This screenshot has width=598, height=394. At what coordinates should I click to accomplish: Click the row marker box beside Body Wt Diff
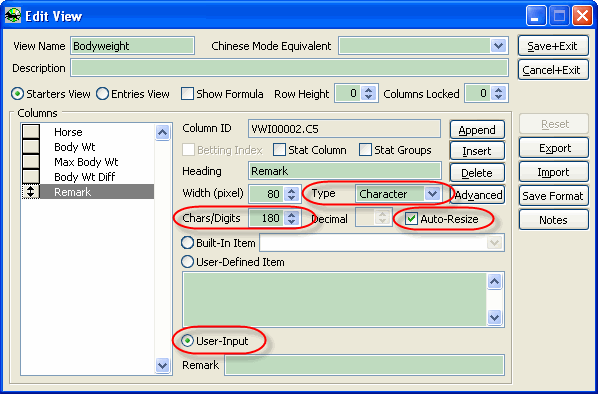[31, 177]
